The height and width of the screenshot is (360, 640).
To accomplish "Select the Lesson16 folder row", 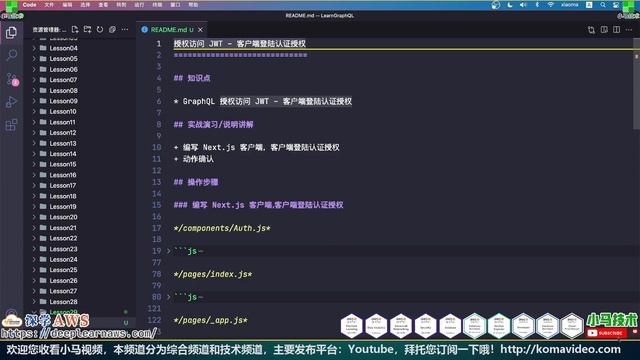I will pos(80,175).
